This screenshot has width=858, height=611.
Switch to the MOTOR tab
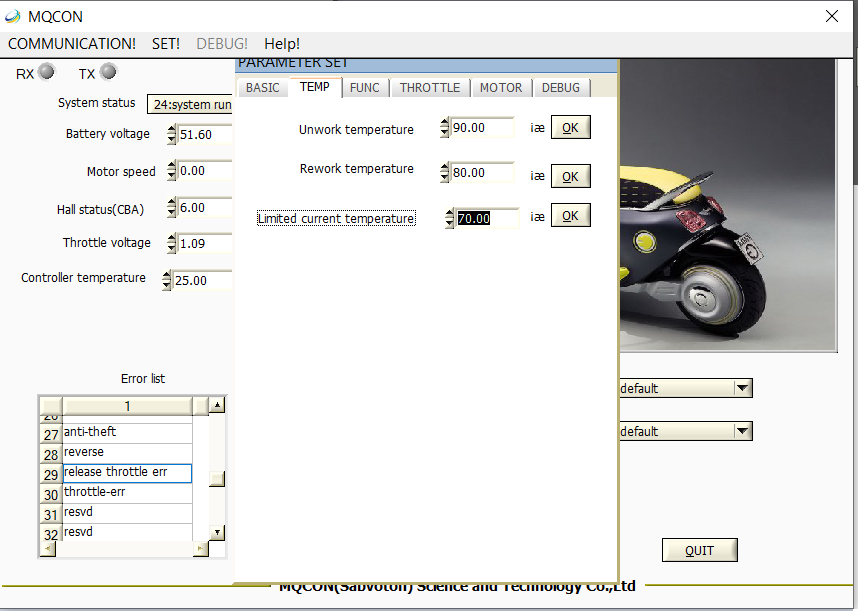pyautogui.click(x=501, y=88)
